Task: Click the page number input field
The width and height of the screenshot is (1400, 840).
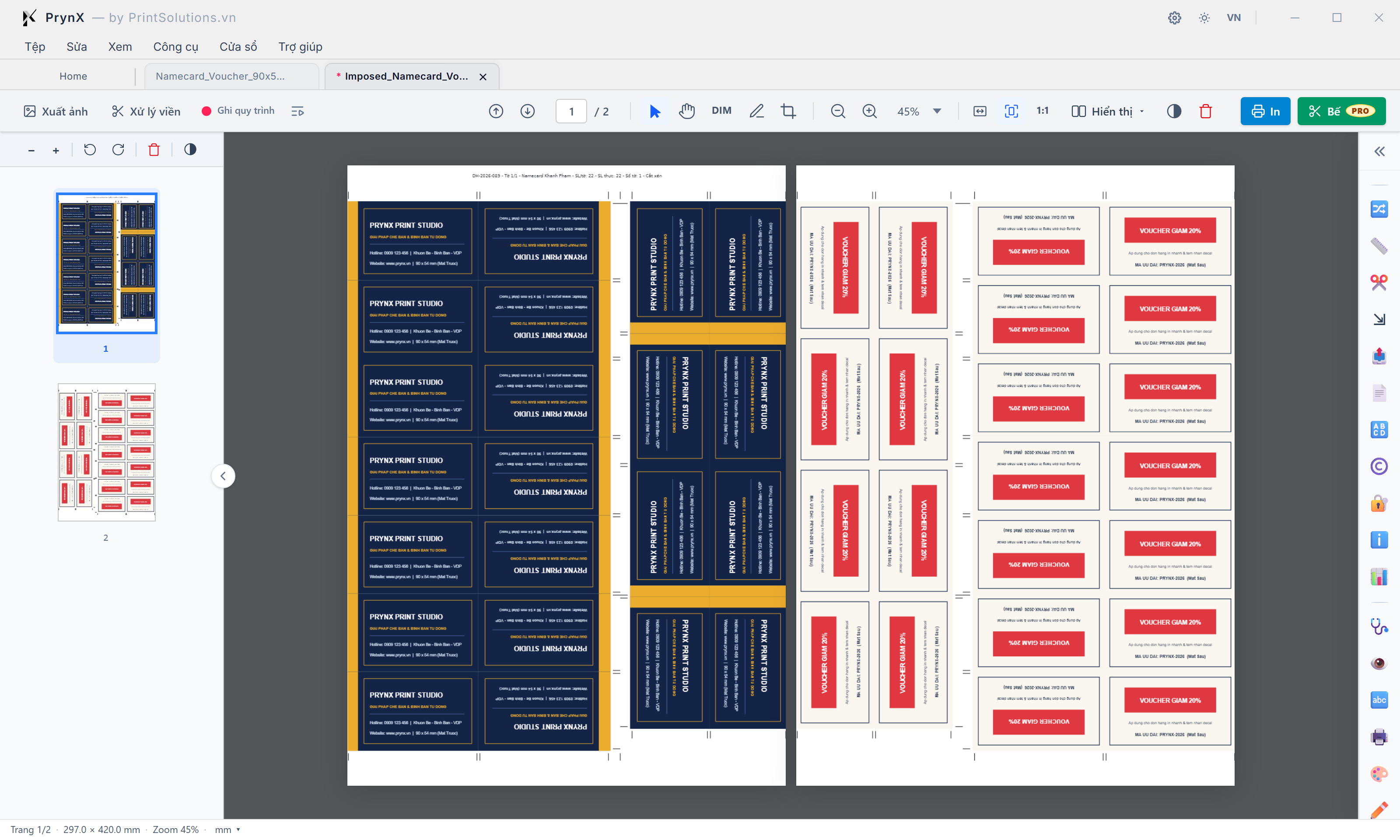Action: 571,111
